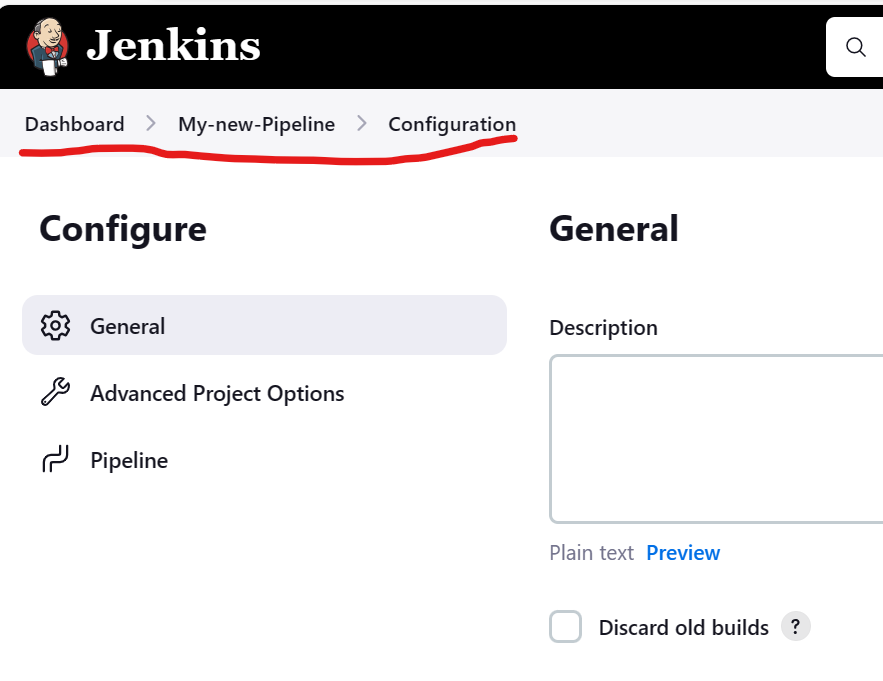Enable the Discard old builds checkbox
Image resolution: width=883 pixels, height=681 pixels.
pyautogui.click(x=565, y=626)
